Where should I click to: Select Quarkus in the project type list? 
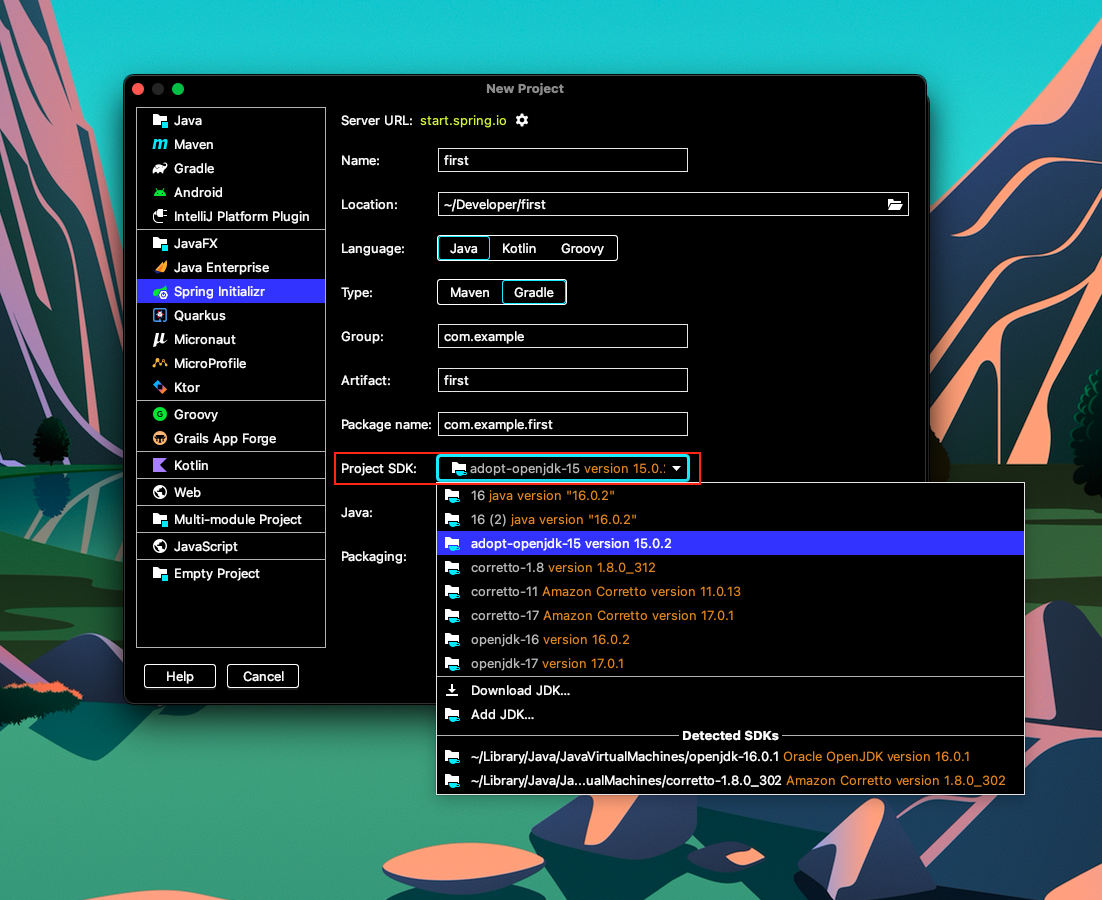click(x=231, y=315)
